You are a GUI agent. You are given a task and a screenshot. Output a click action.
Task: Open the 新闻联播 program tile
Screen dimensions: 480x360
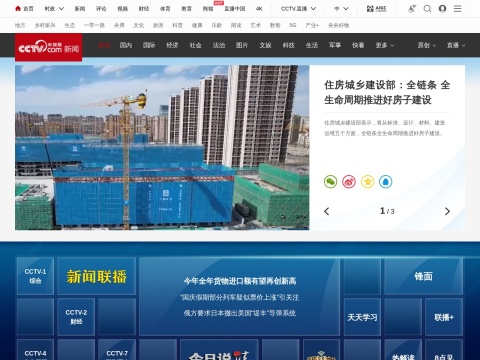(97, 276)
